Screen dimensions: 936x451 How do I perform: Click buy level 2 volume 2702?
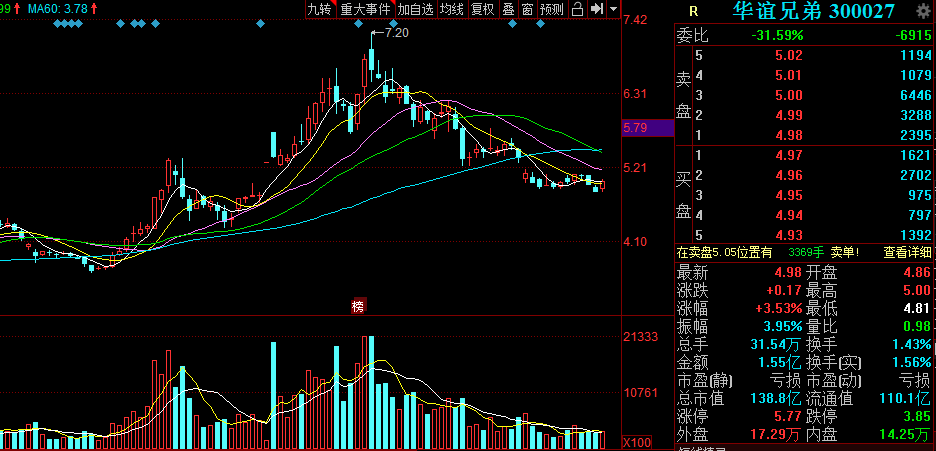coord(916,175)
